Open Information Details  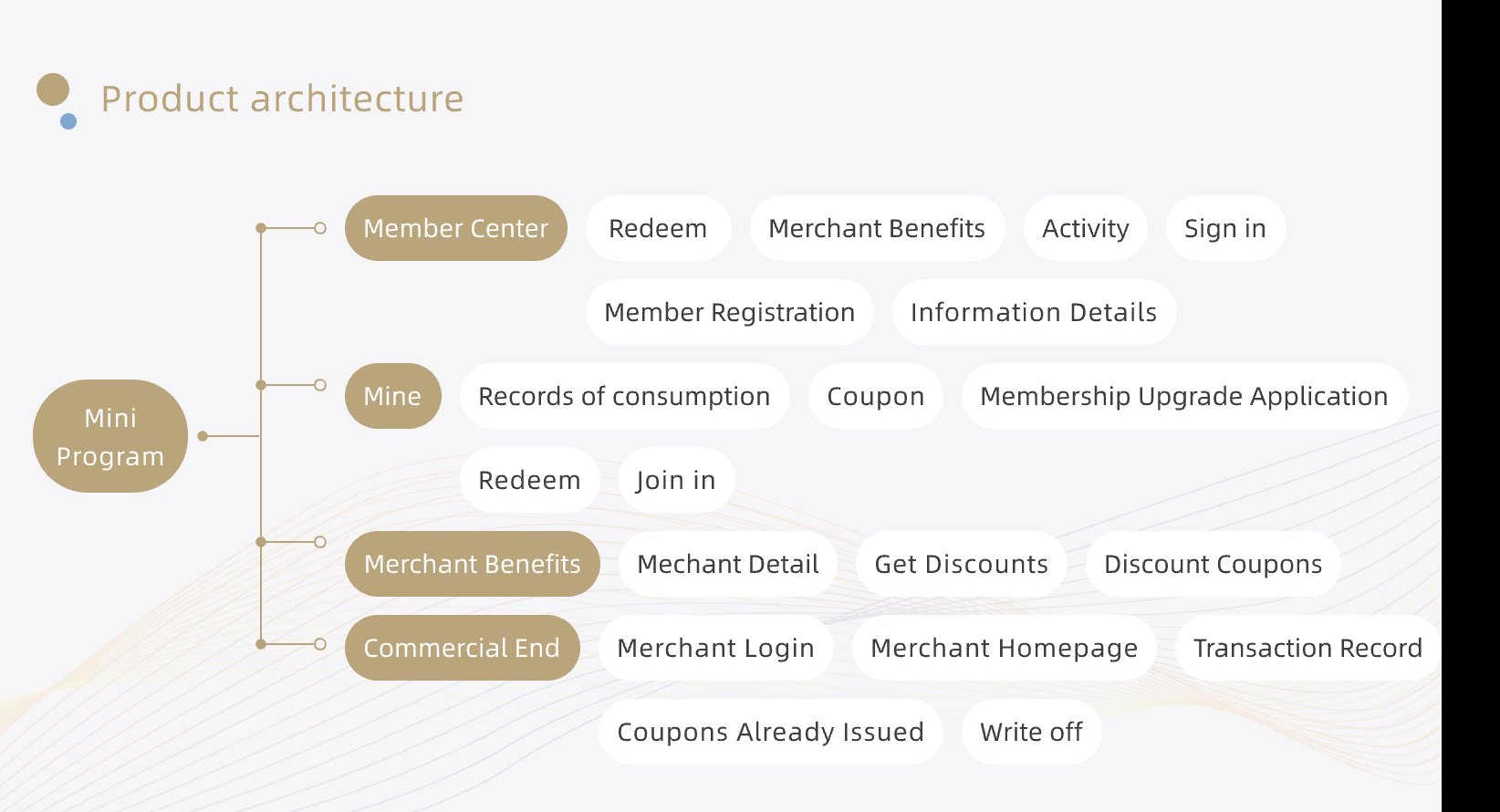click(x=1033, y=312)
